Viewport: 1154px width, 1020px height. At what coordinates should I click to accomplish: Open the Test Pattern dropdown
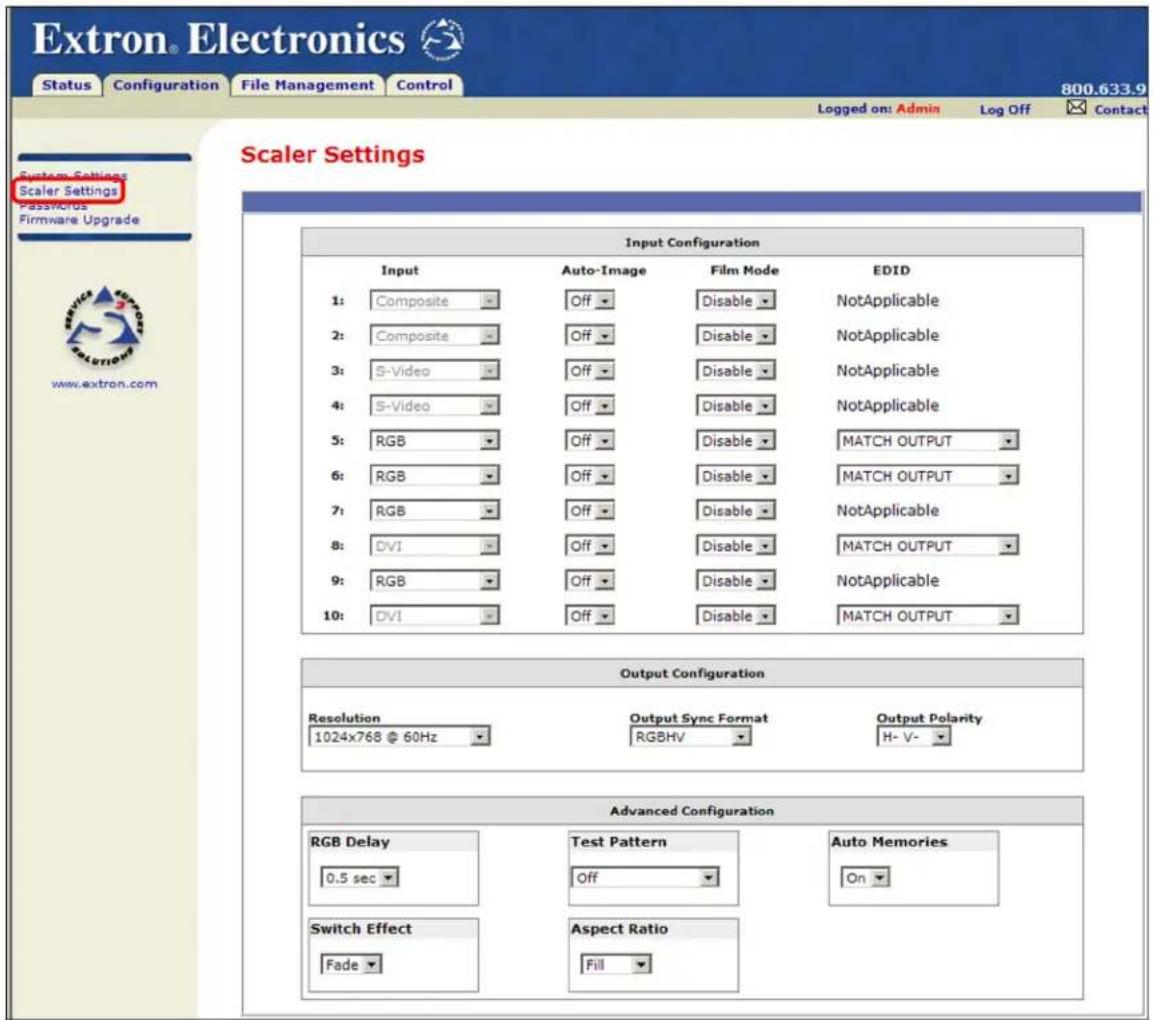point(645,877)
